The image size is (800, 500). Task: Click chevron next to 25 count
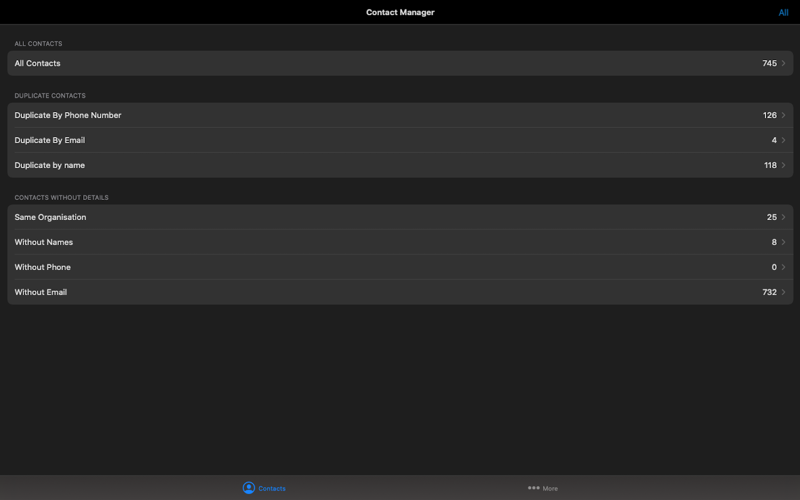coord(783,217)
